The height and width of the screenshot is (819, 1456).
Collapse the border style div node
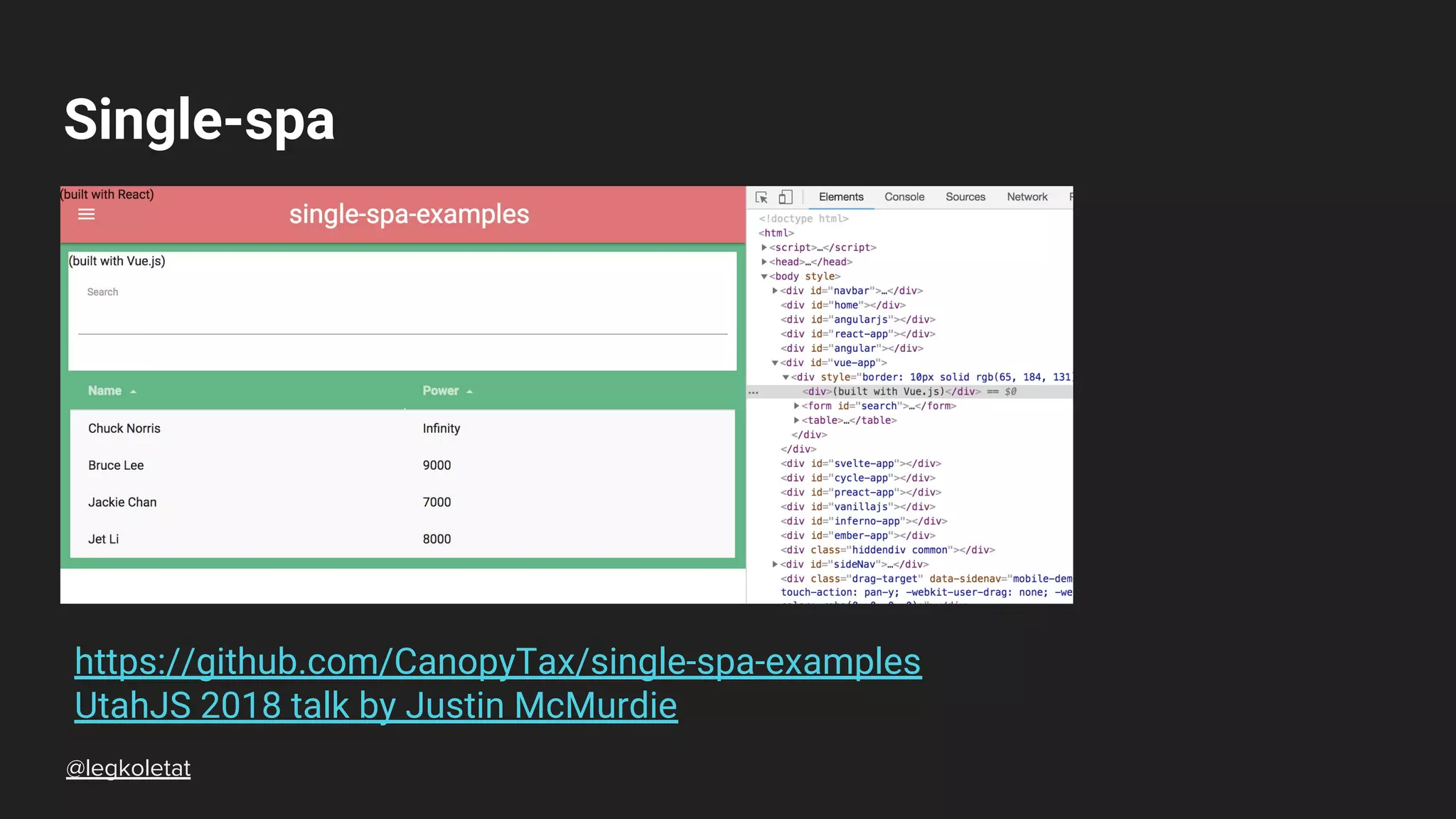point(786,378)
